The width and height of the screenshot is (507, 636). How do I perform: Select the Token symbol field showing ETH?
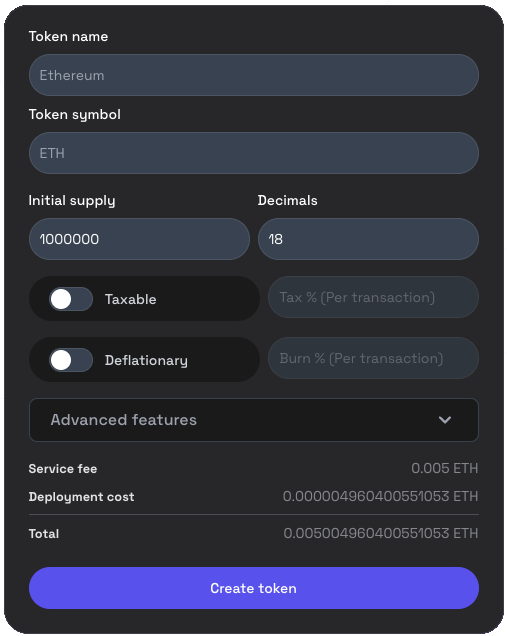[254, 153]
